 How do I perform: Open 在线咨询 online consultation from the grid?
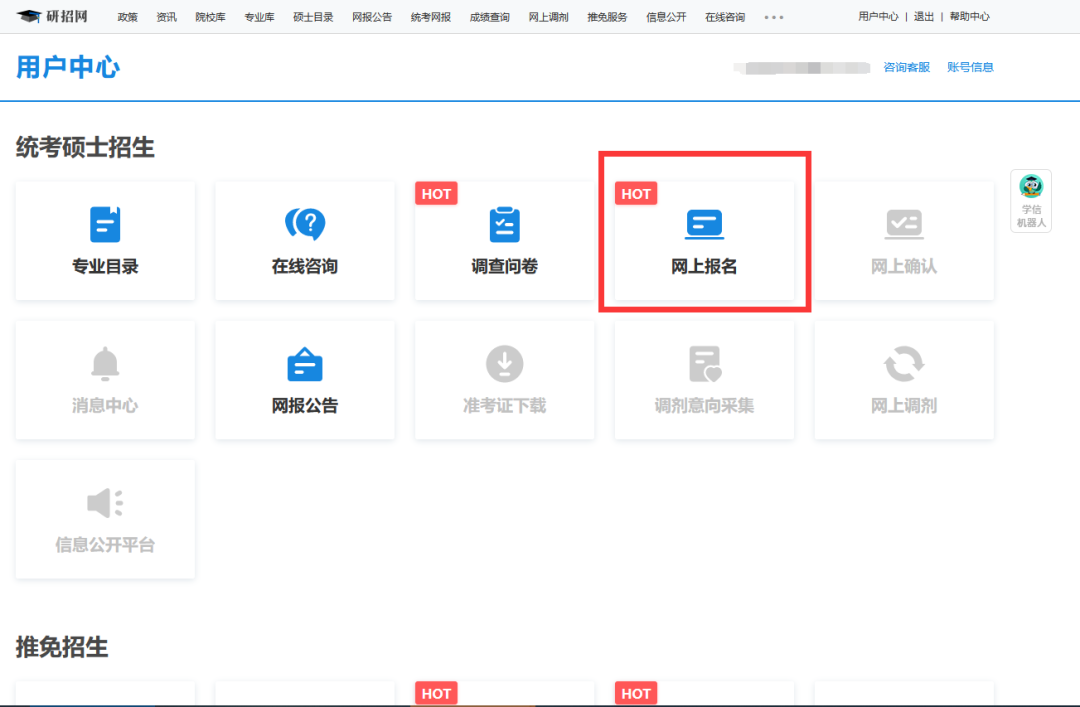[x=304, y=240]
